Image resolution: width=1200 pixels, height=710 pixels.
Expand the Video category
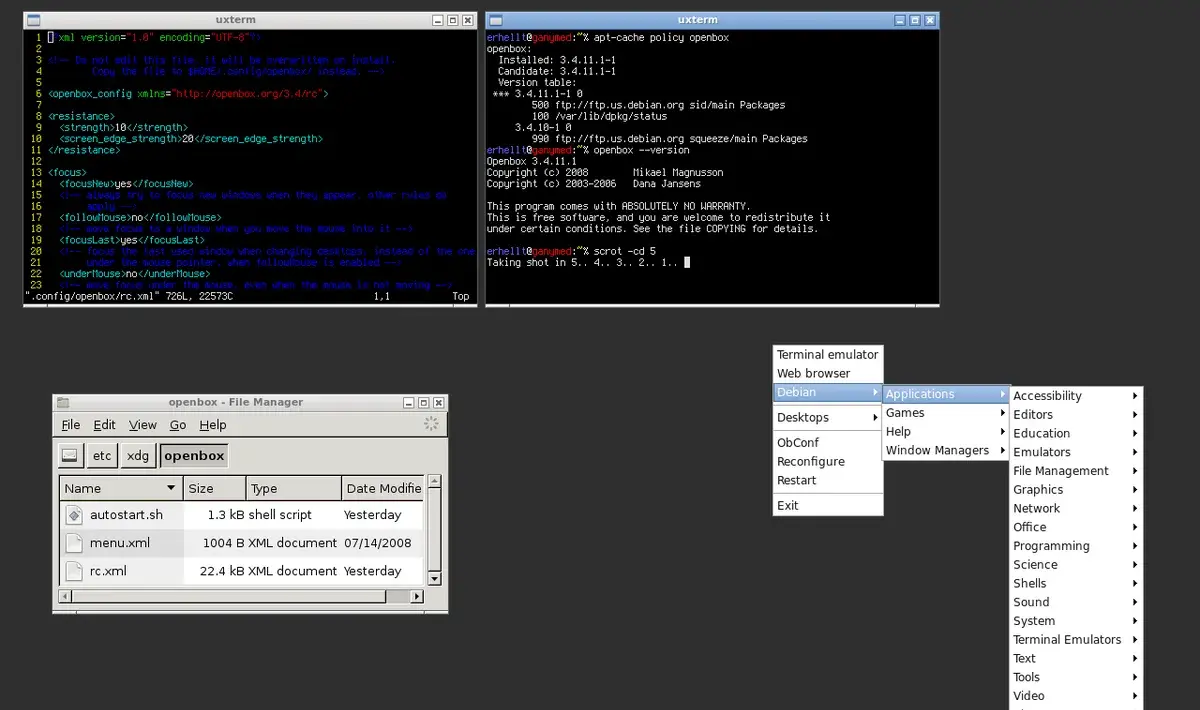(1076, 696)
